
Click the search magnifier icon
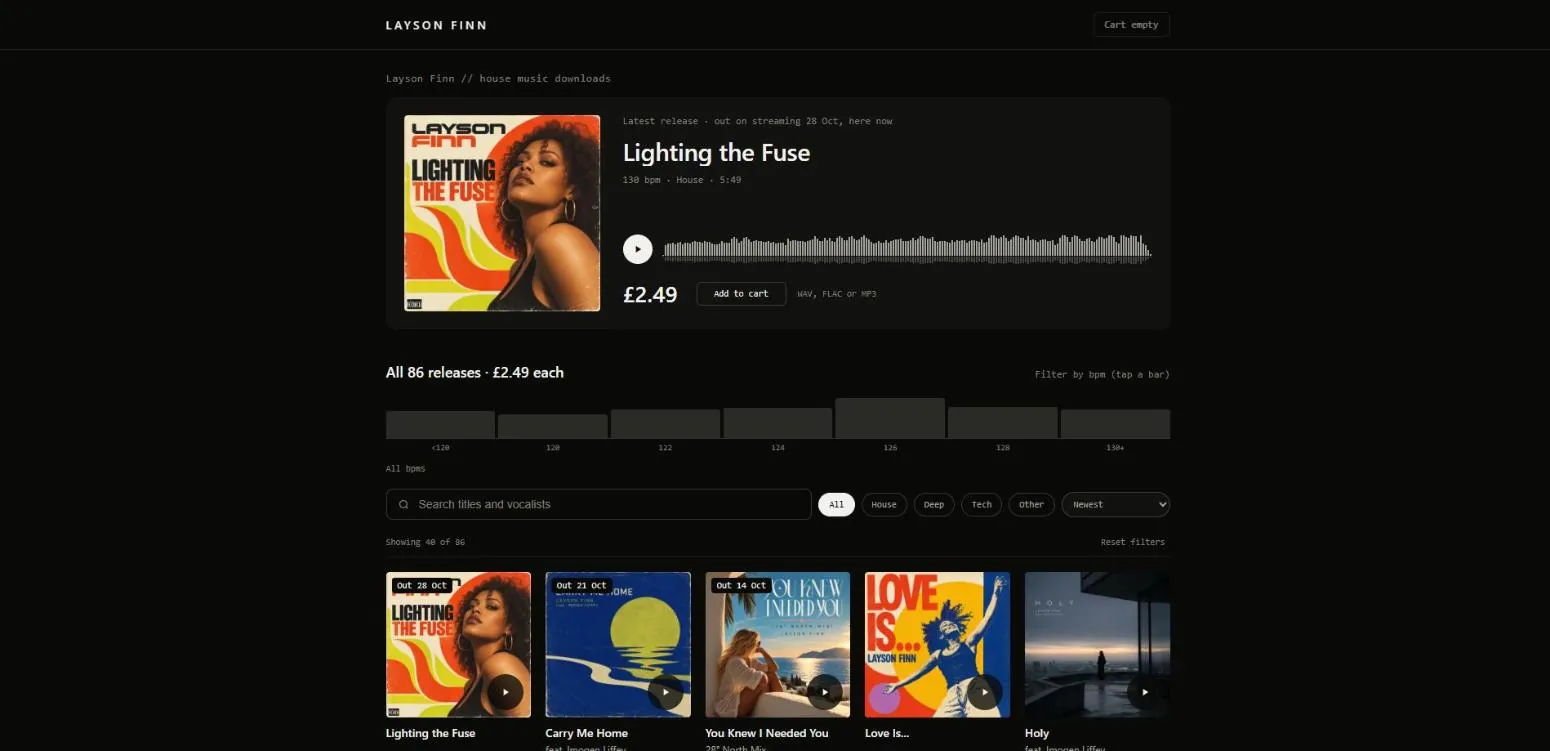pos(404,505)
